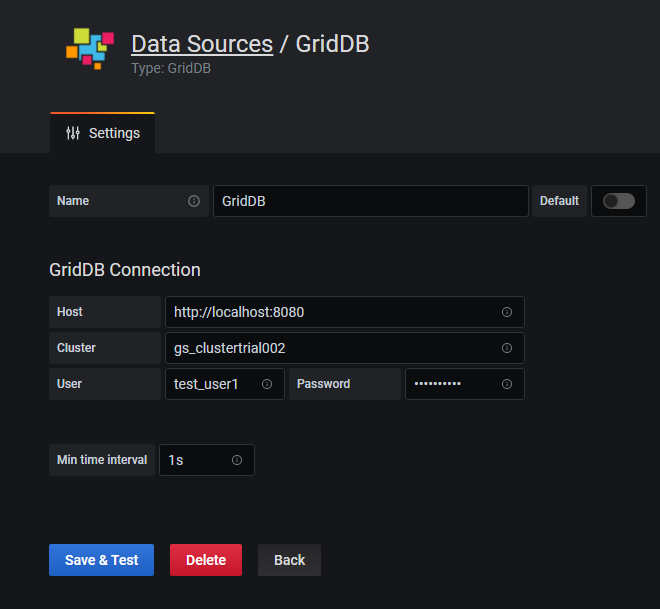Delete this GridDB data source
The width and height of the screenshot is (660, 609).
[x=206, y=560]
